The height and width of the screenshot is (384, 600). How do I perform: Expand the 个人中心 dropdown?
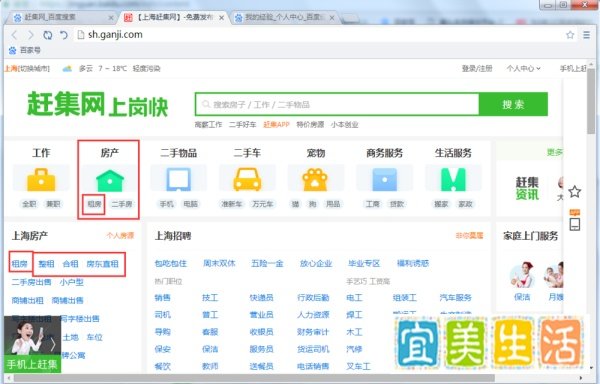click(523, 68)
